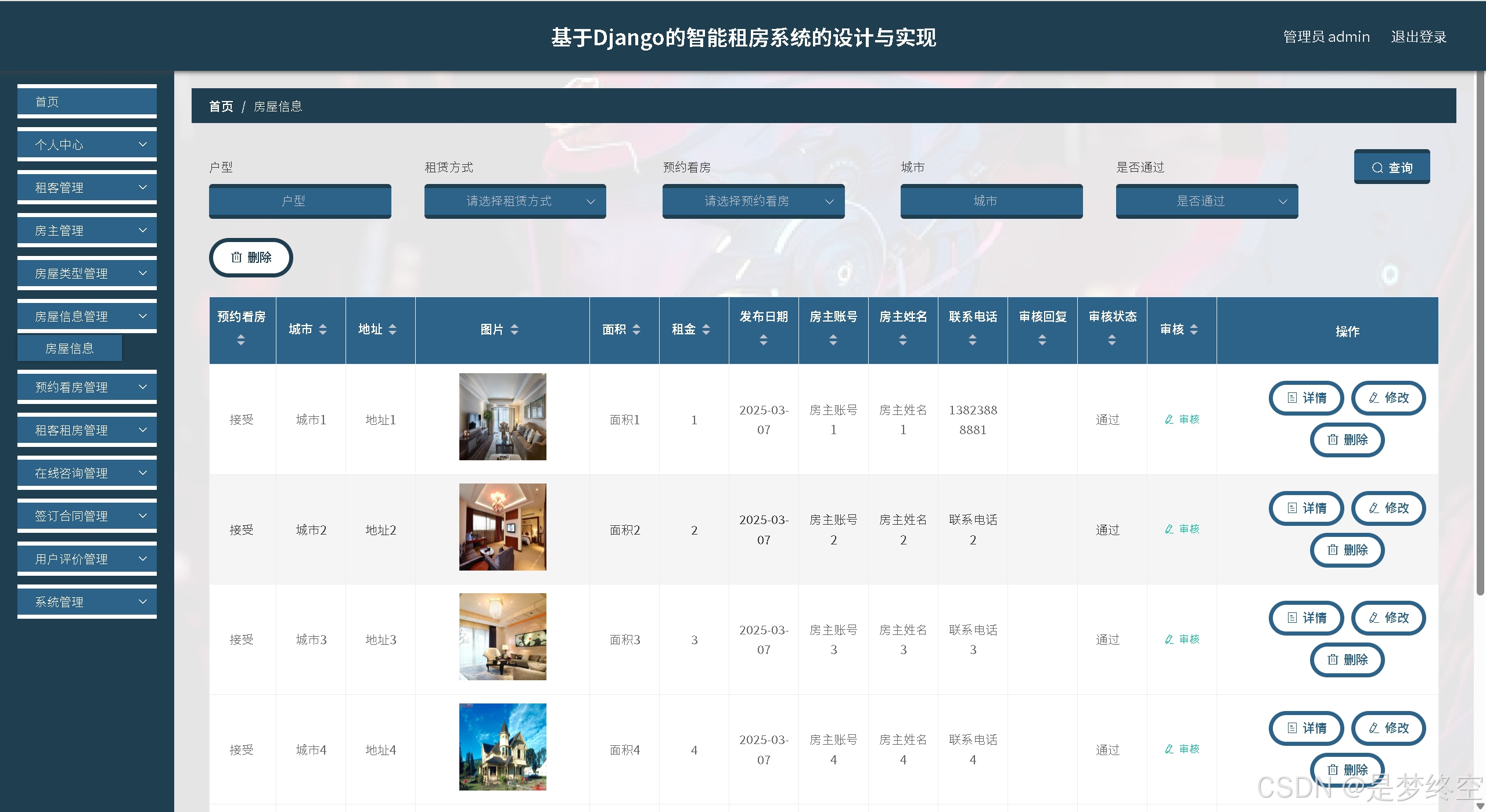Expand 租客管理 sidebar menu
1486x812 pixels.
click(x=87, y=187)
